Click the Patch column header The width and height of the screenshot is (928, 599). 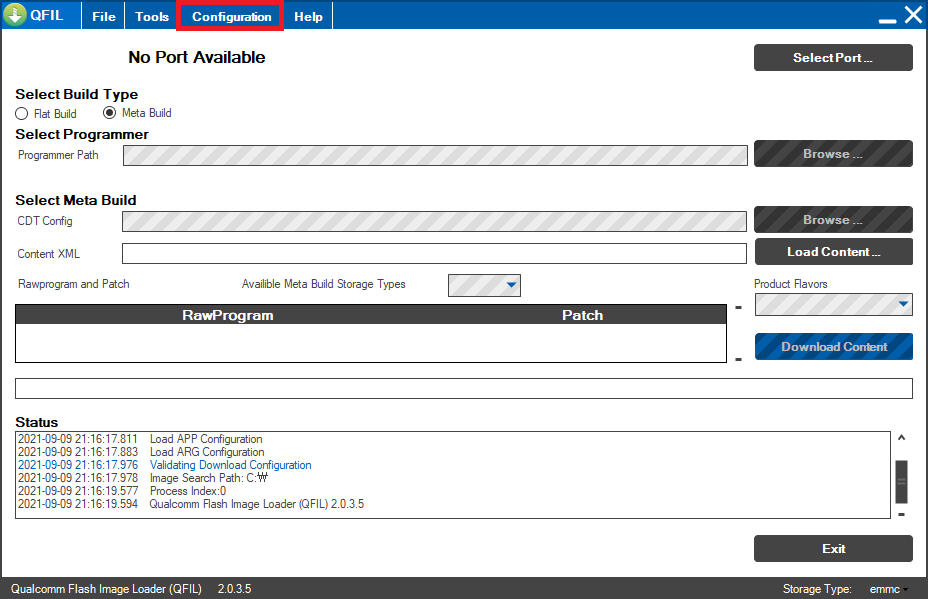click(x=582, y=315)
